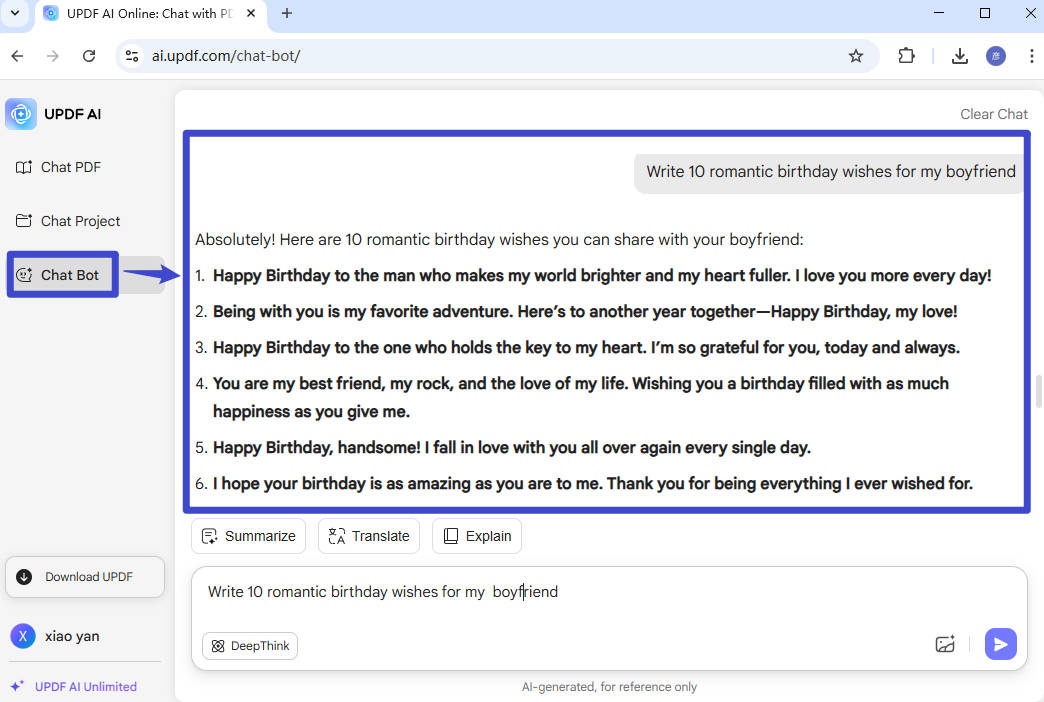Click the chat area vertical scrollbar

tap(1039, 392)
